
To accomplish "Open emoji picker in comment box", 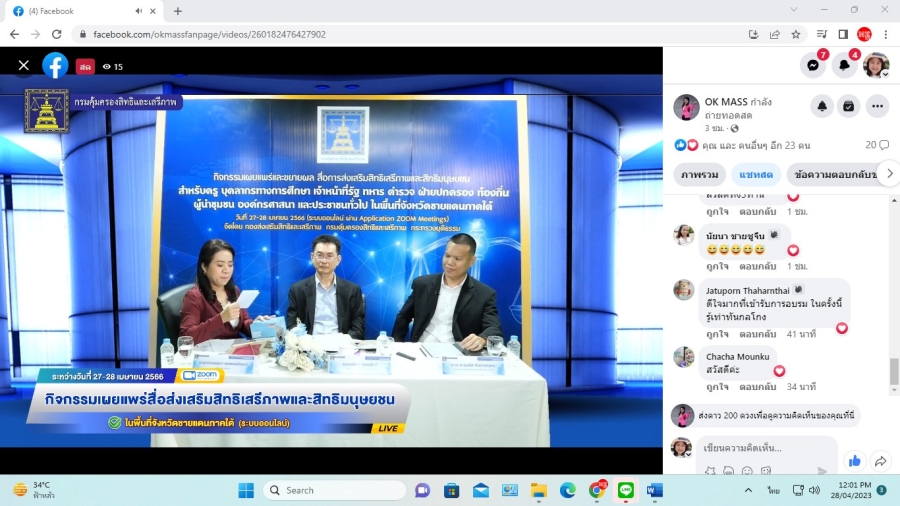I will click(x=747, y=470).
